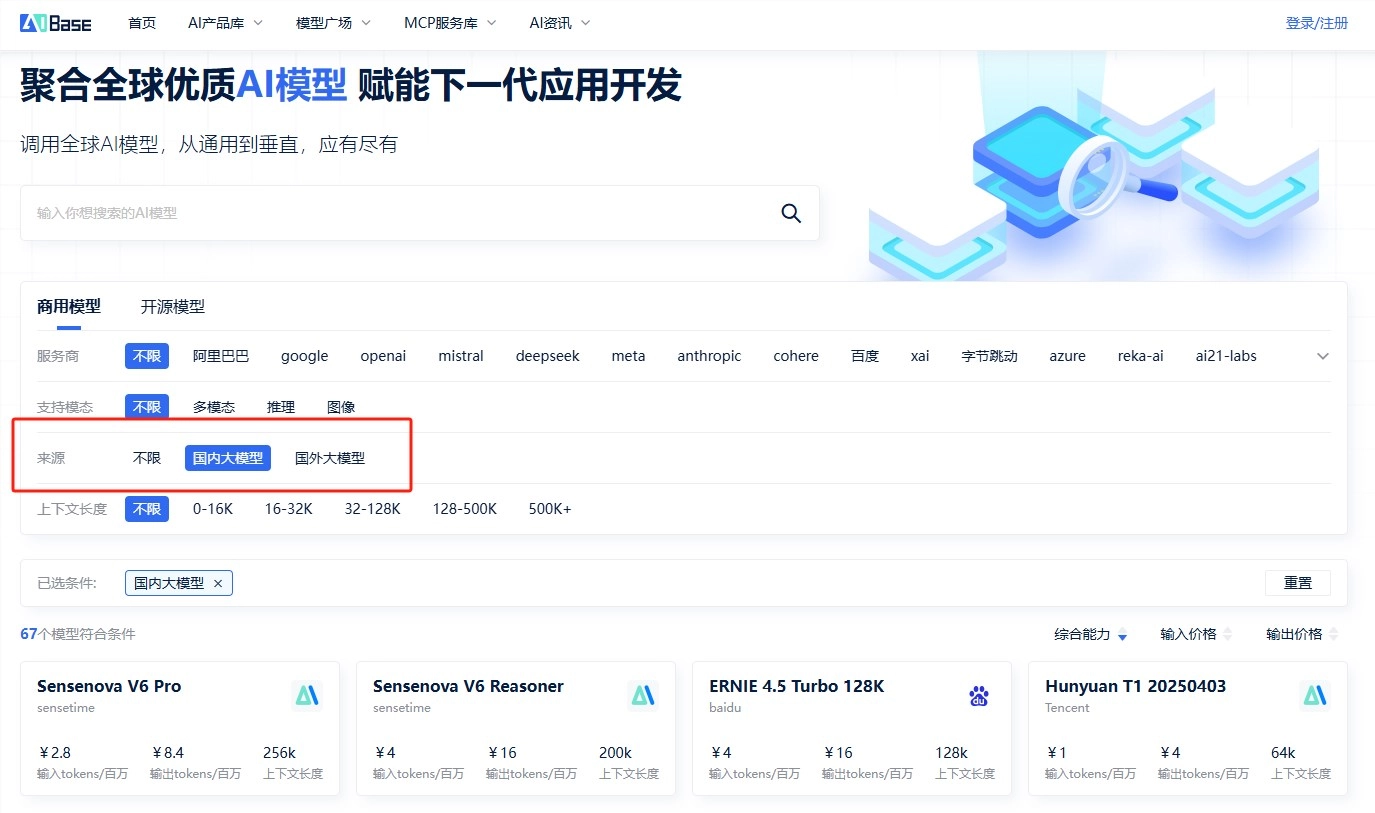Filter providers by deepseek
Image resolution: width=1375 pixels, height=813 pixels.
(x=548, y=356)
